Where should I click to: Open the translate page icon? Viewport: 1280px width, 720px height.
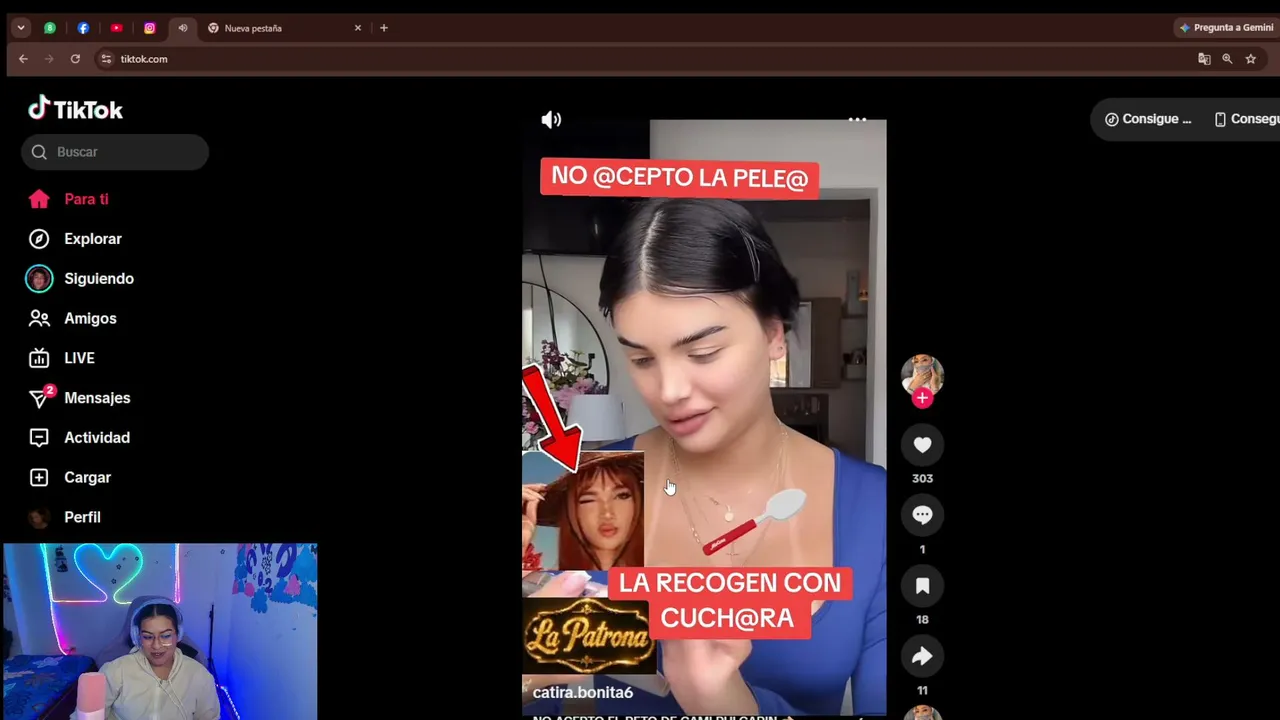coord(1204,59)
